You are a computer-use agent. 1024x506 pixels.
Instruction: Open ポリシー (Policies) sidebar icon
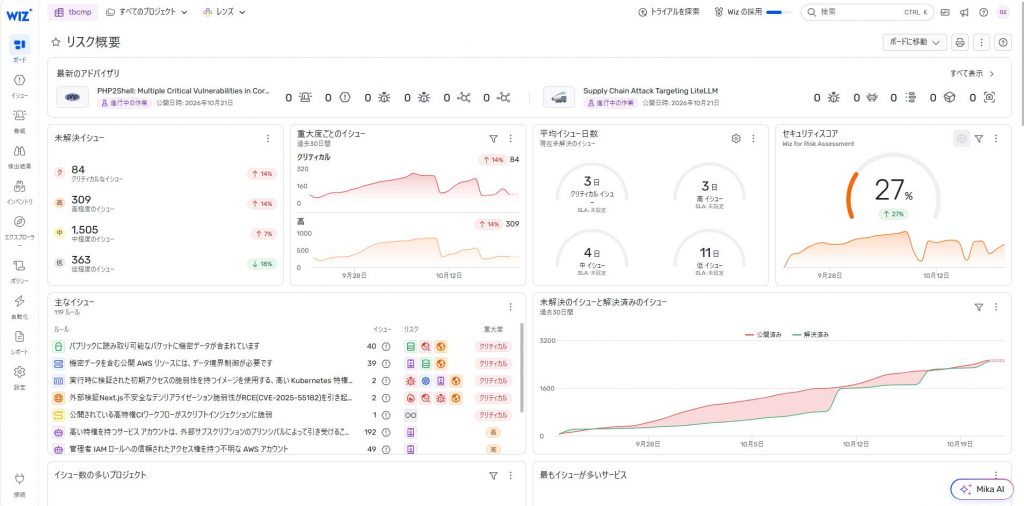tap(20, 266)
